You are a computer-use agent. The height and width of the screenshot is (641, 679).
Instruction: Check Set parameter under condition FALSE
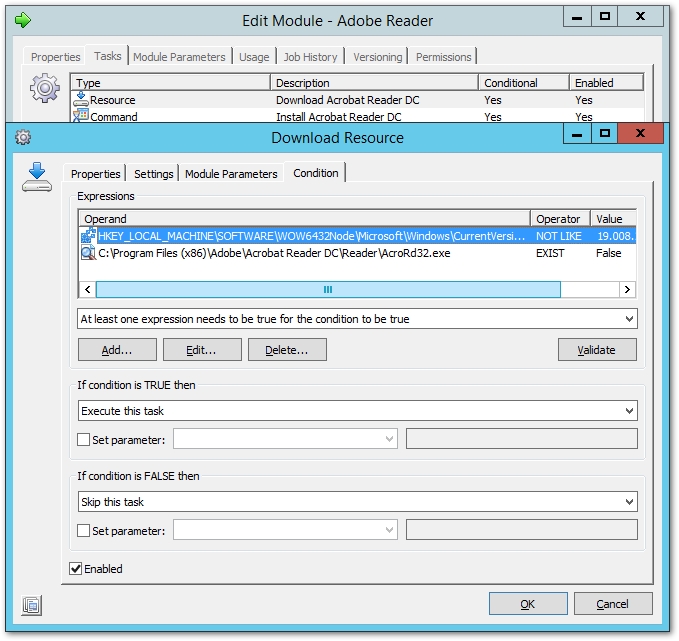point(83,530)
